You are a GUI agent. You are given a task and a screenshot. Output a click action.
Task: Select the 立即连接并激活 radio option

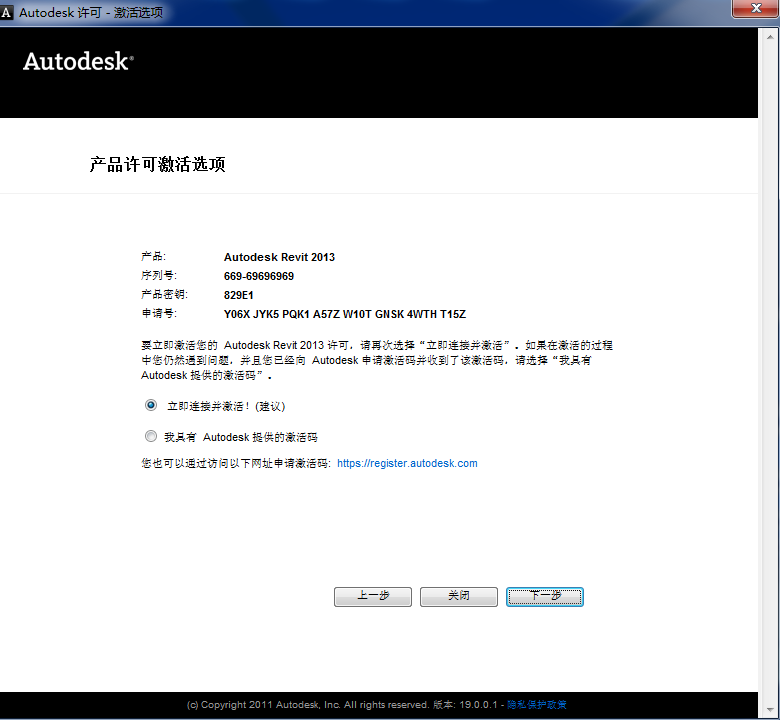tap(151, 406)
